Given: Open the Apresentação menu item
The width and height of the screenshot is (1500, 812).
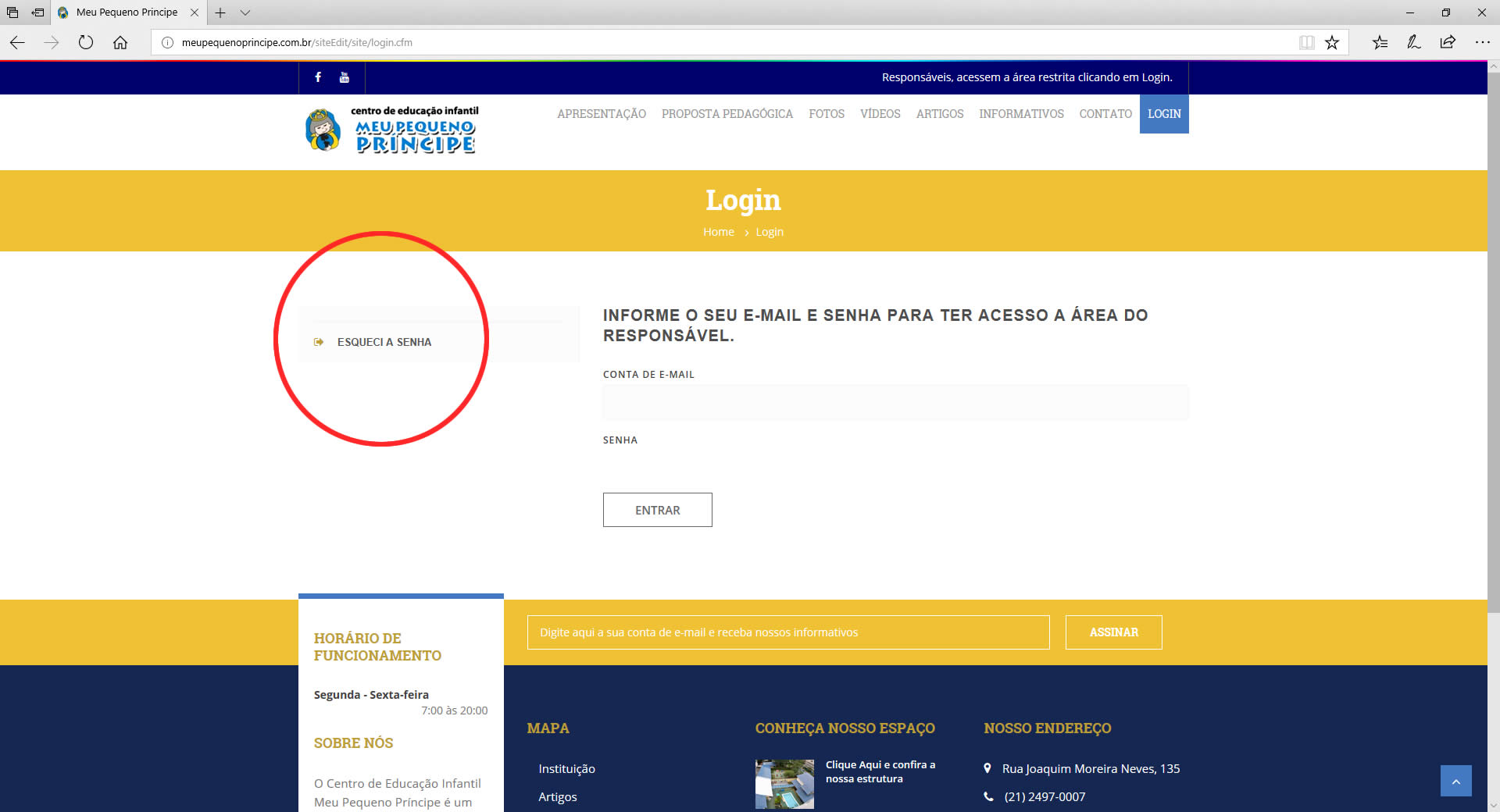Looking at the screenshot, I should (x=602, y=114).
